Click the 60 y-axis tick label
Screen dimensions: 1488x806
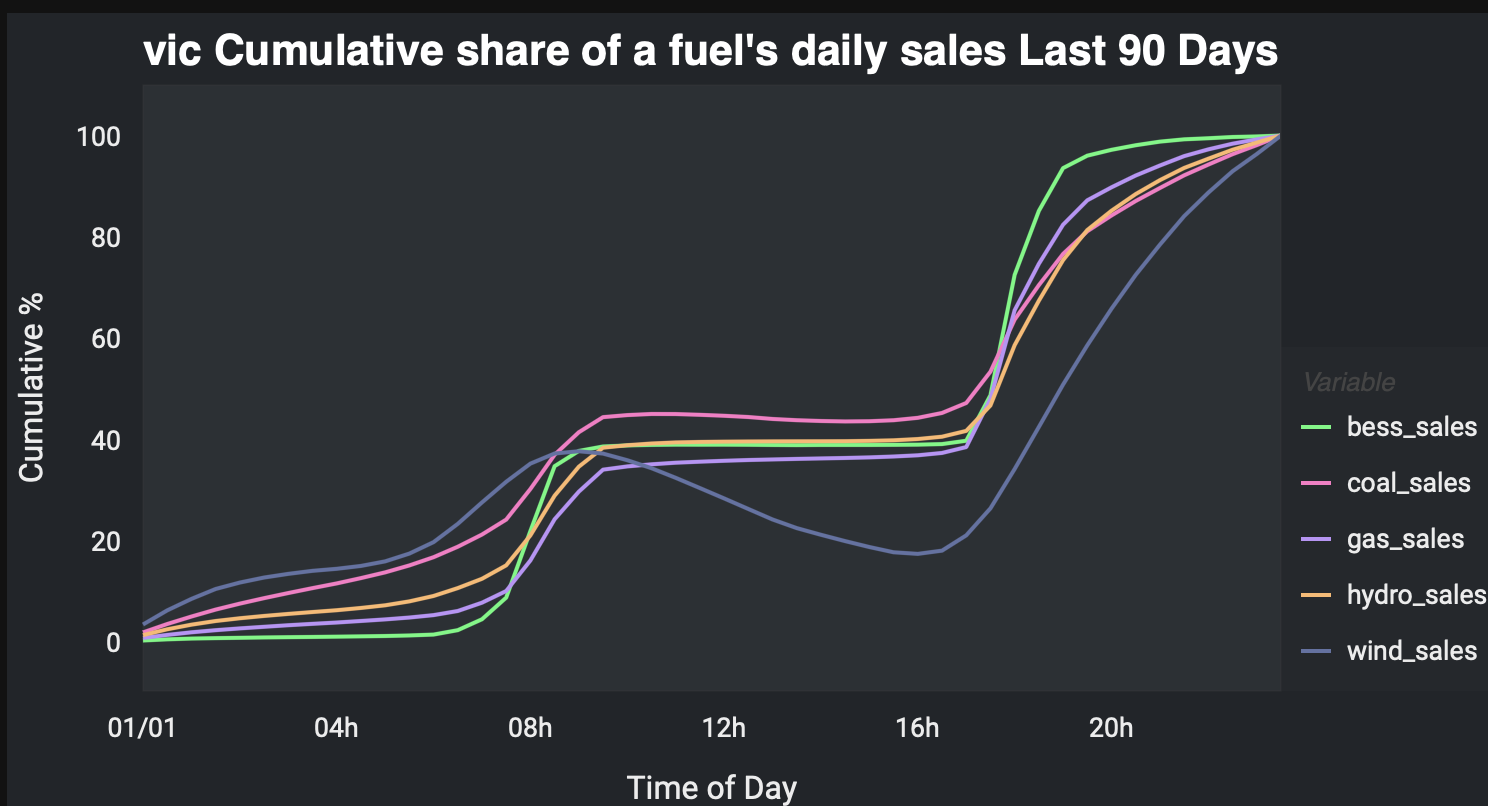click(x=105, y=338)
